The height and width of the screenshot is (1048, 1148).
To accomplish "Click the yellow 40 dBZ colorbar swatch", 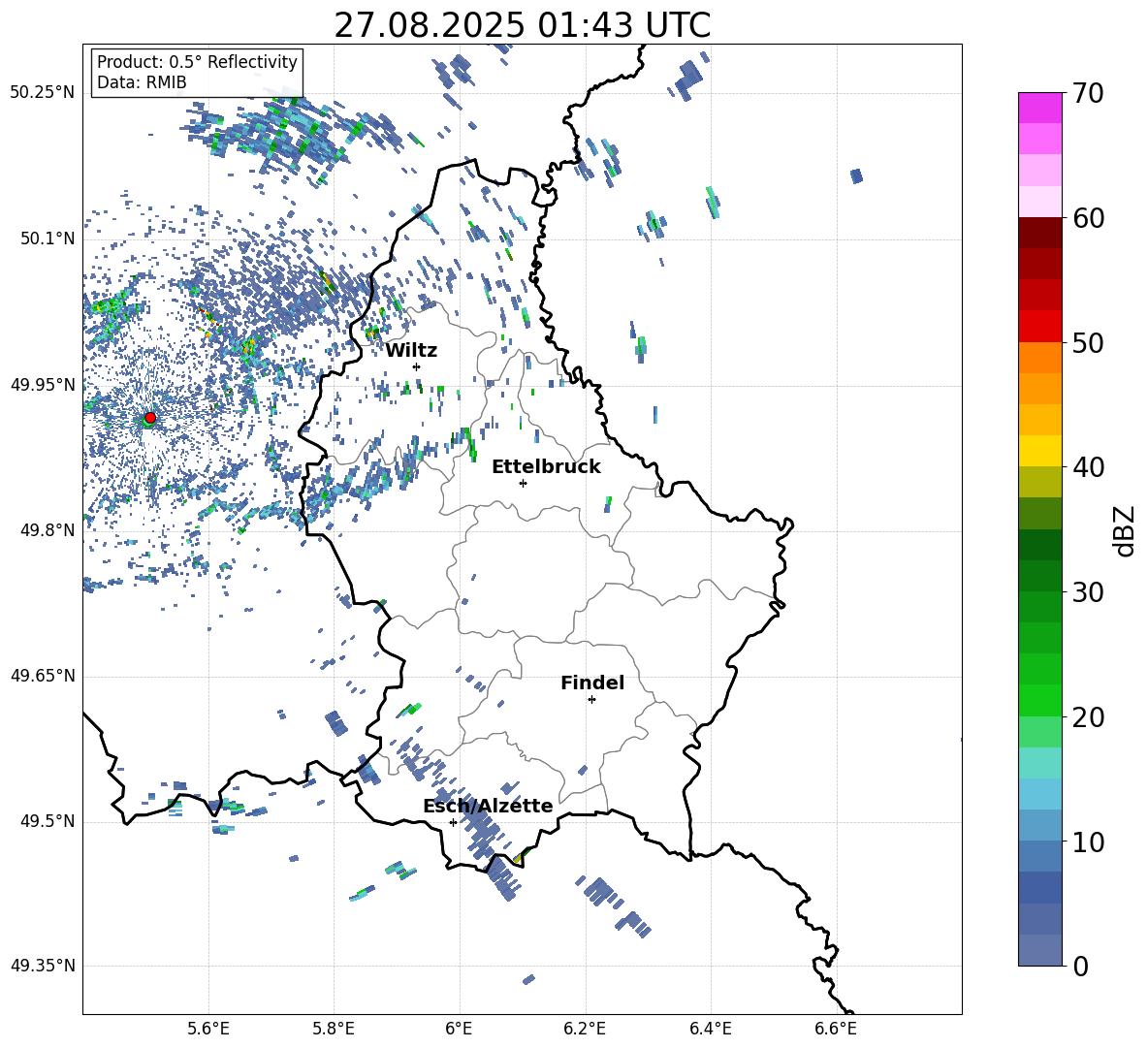I will (1039, 451).
